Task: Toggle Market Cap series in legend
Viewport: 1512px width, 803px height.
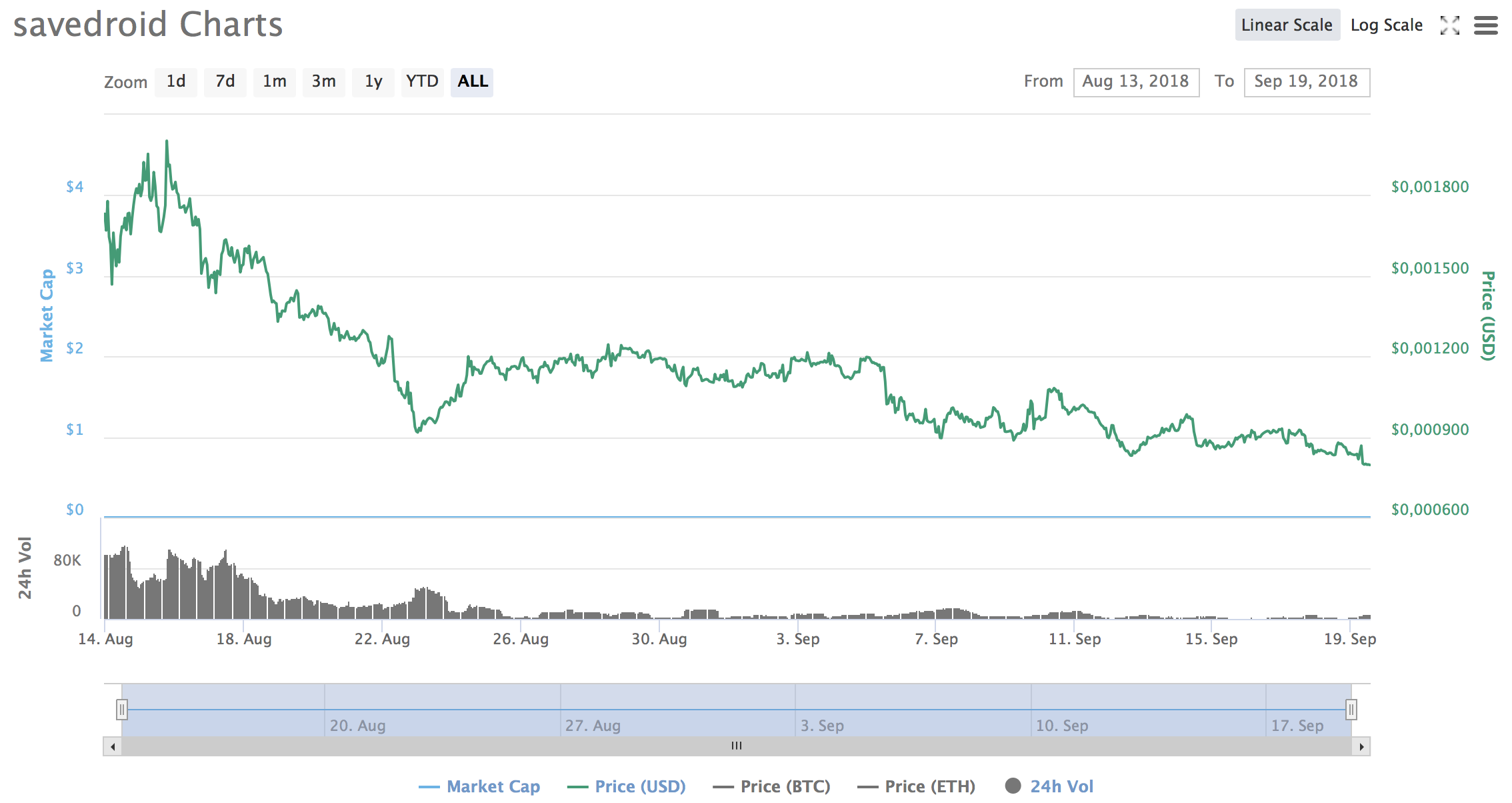Action: [x=479, y=786]
